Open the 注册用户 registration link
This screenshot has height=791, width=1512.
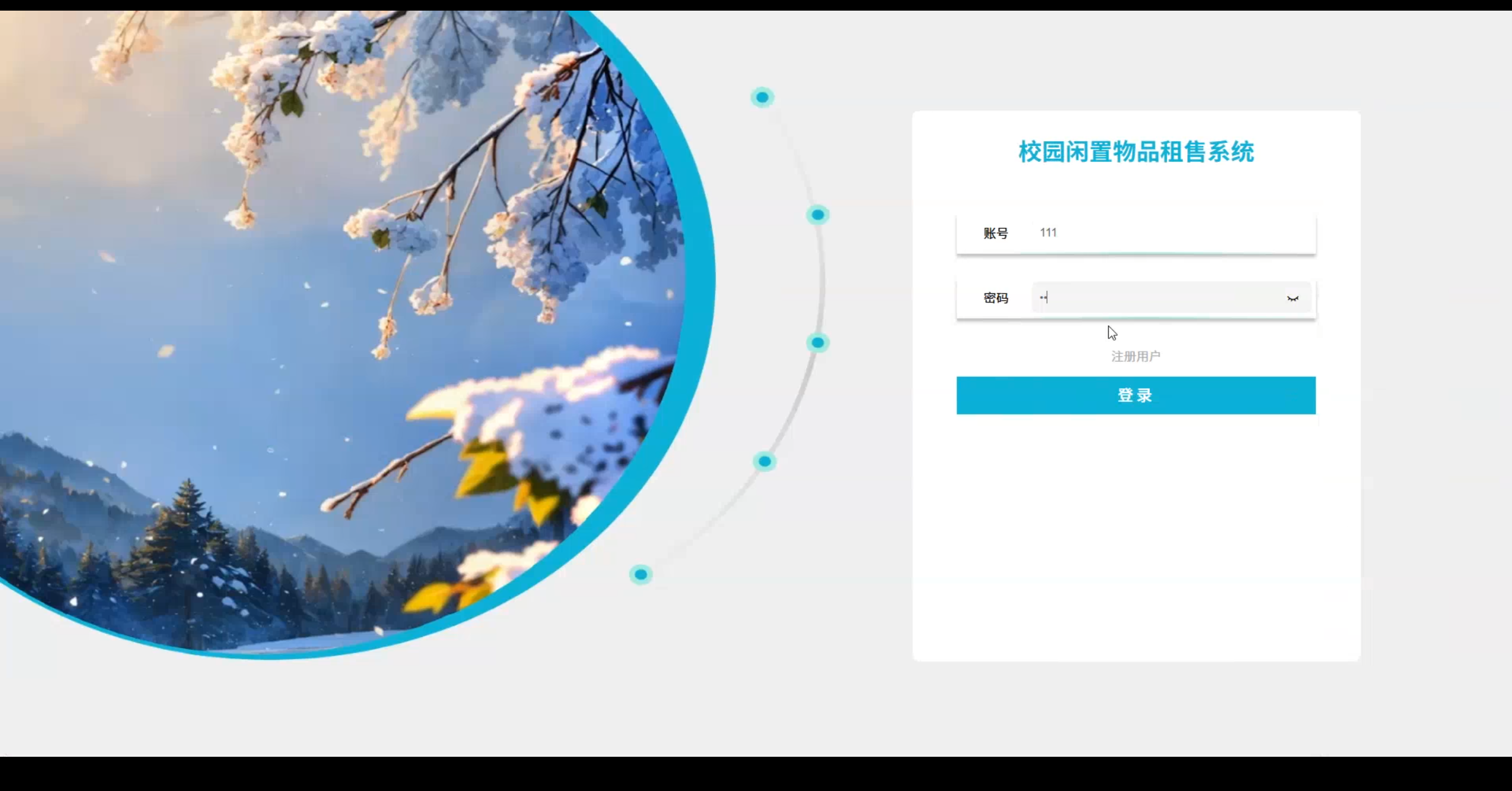[1135, 355]
